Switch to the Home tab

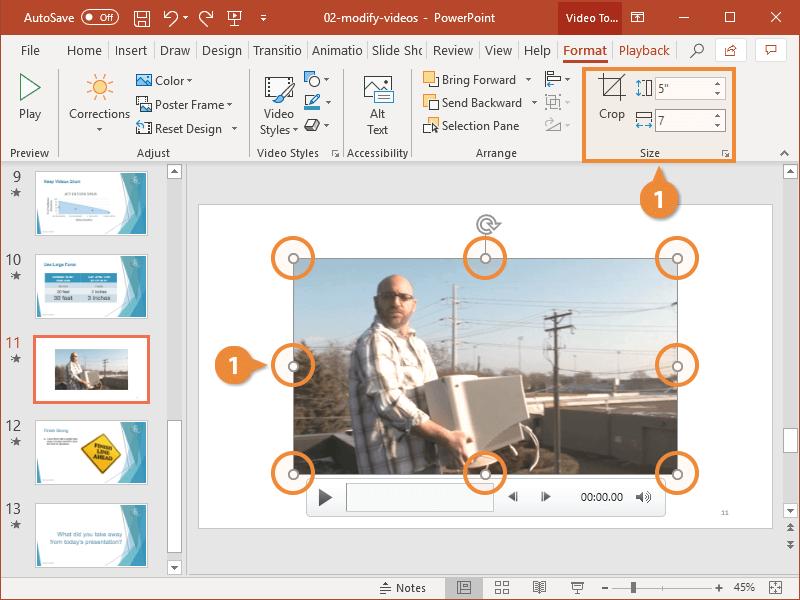[x=84, y=51]
